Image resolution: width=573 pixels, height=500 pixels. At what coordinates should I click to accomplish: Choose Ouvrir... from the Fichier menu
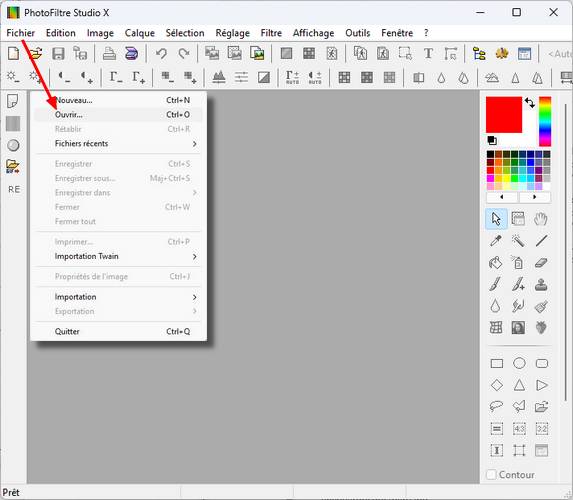pos(118,114)
